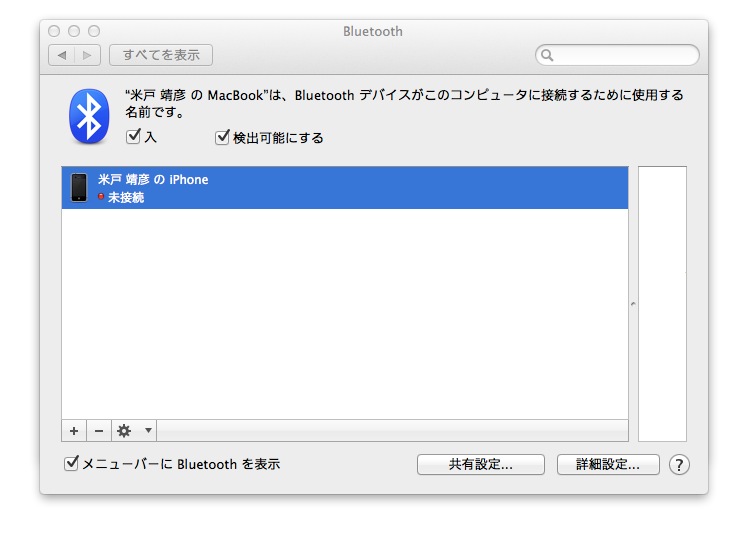Image resolution: width=748 pixels, height=554 pixels.
Task: Click the split view divider handle
Action: [633, 303]
